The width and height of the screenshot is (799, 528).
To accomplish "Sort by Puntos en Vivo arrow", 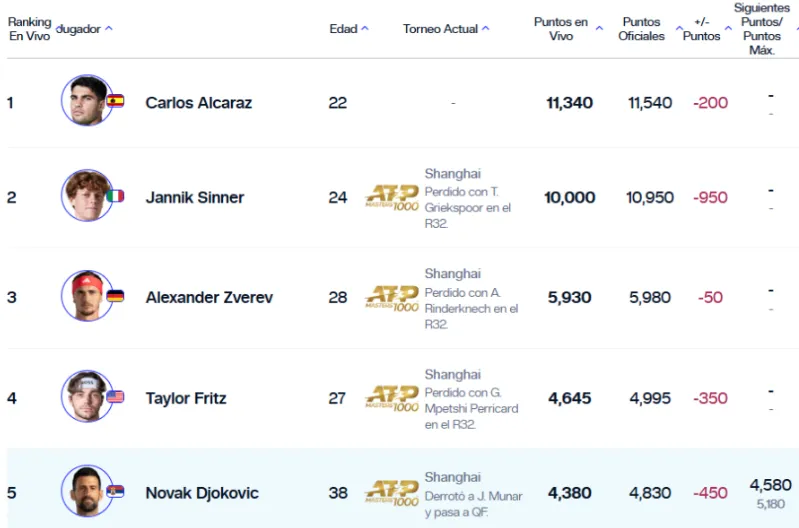I will click(600, 29).
